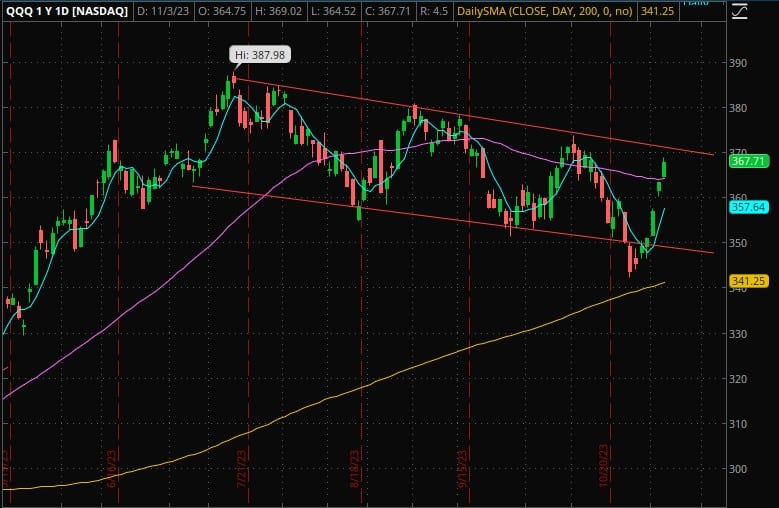This screenshot has height=508, width=779.
Task: Click the R: 4.5 range value
Action: coord(434,11)
